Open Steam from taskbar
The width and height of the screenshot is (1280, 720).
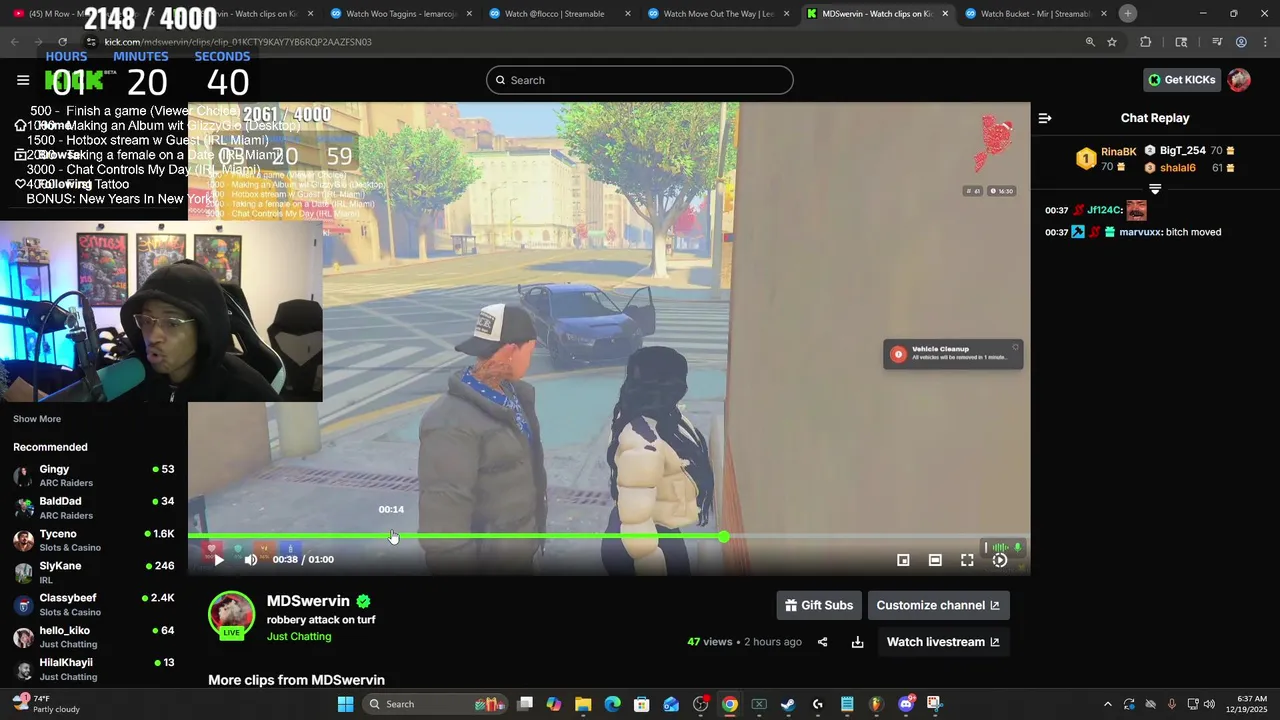pyautogui.click(x=788, y=704)
